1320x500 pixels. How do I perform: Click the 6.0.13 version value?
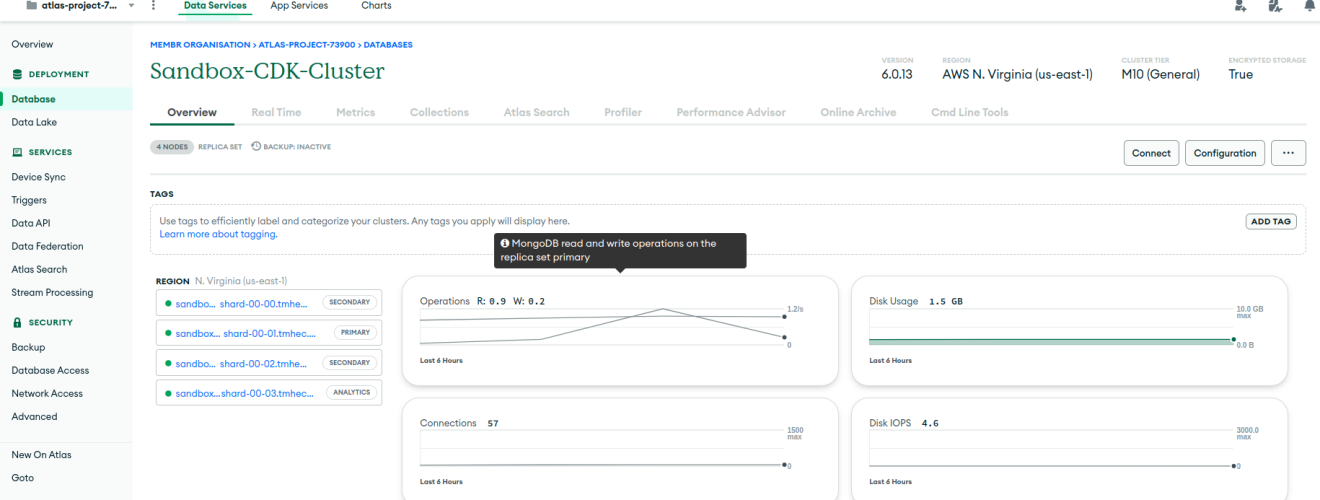pos(897,74)
